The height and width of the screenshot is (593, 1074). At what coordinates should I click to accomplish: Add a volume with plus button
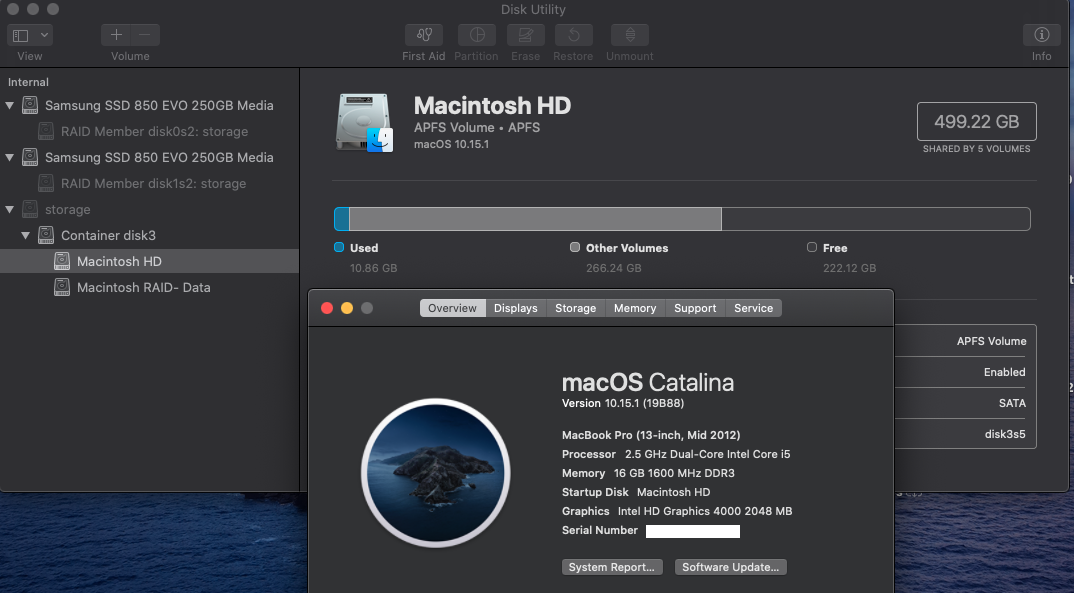(x=116, y=35)
